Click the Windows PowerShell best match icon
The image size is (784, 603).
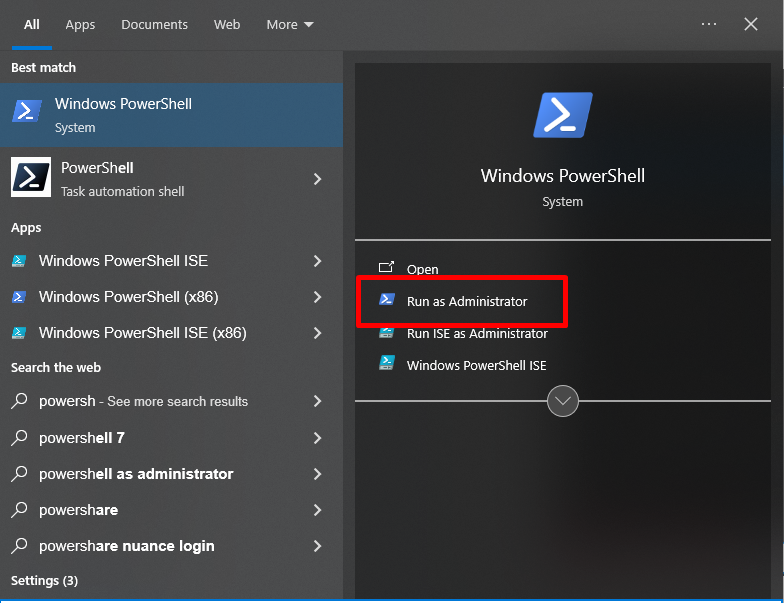[x=26, y=111]
